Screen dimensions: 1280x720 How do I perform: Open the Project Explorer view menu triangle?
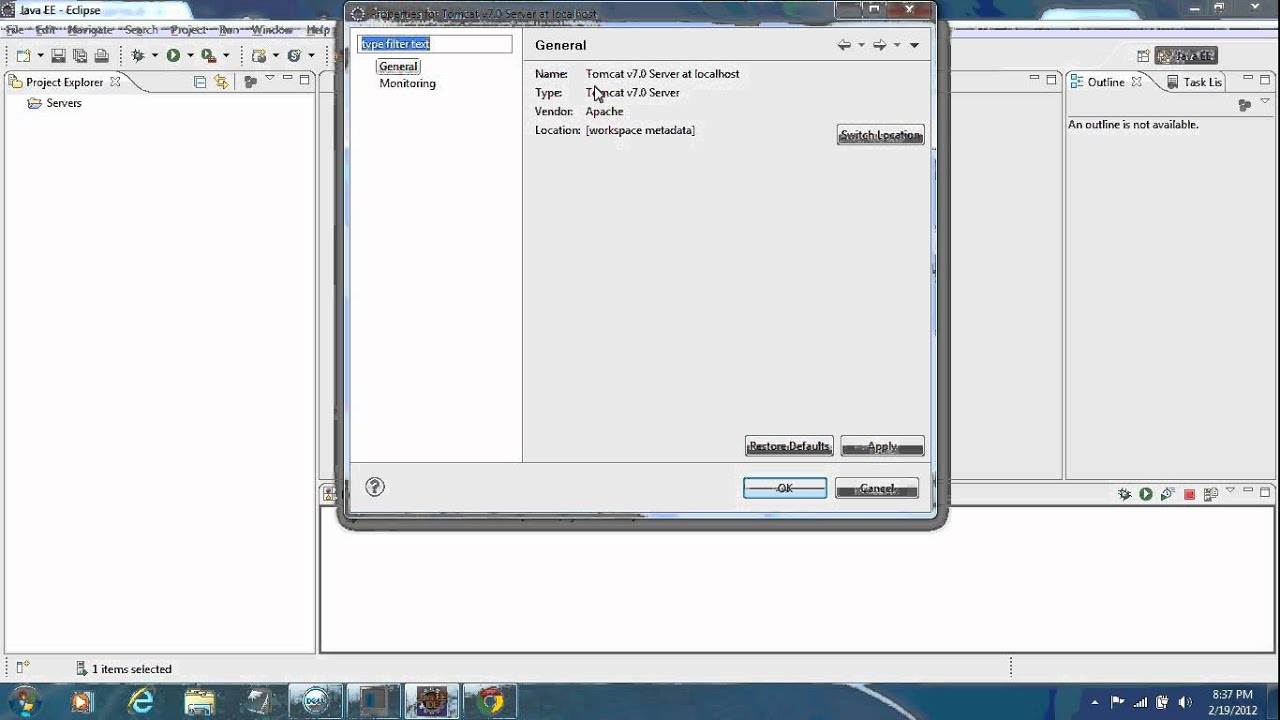269,78
